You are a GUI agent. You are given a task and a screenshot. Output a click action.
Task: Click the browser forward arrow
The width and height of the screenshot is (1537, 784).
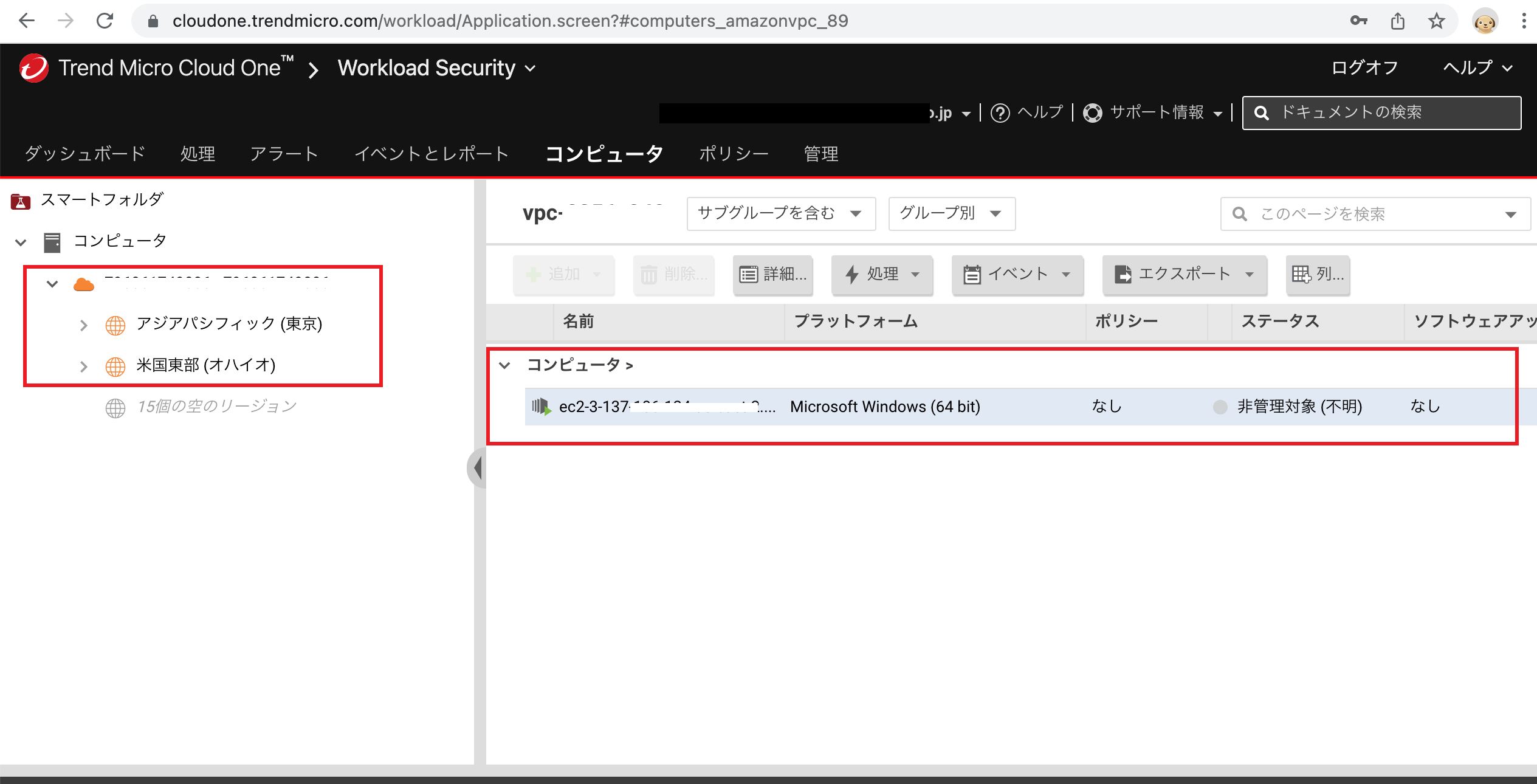(66, 21)
